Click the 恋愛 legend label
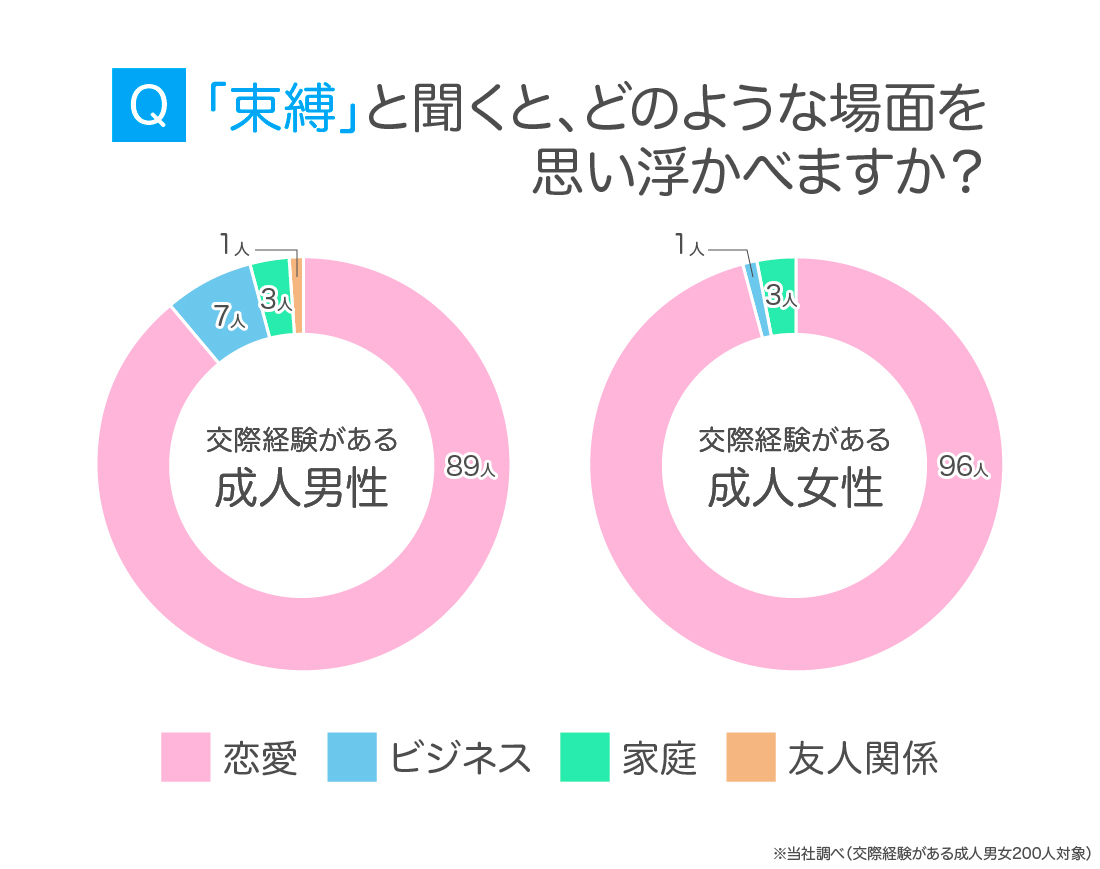 coord(260,758)
